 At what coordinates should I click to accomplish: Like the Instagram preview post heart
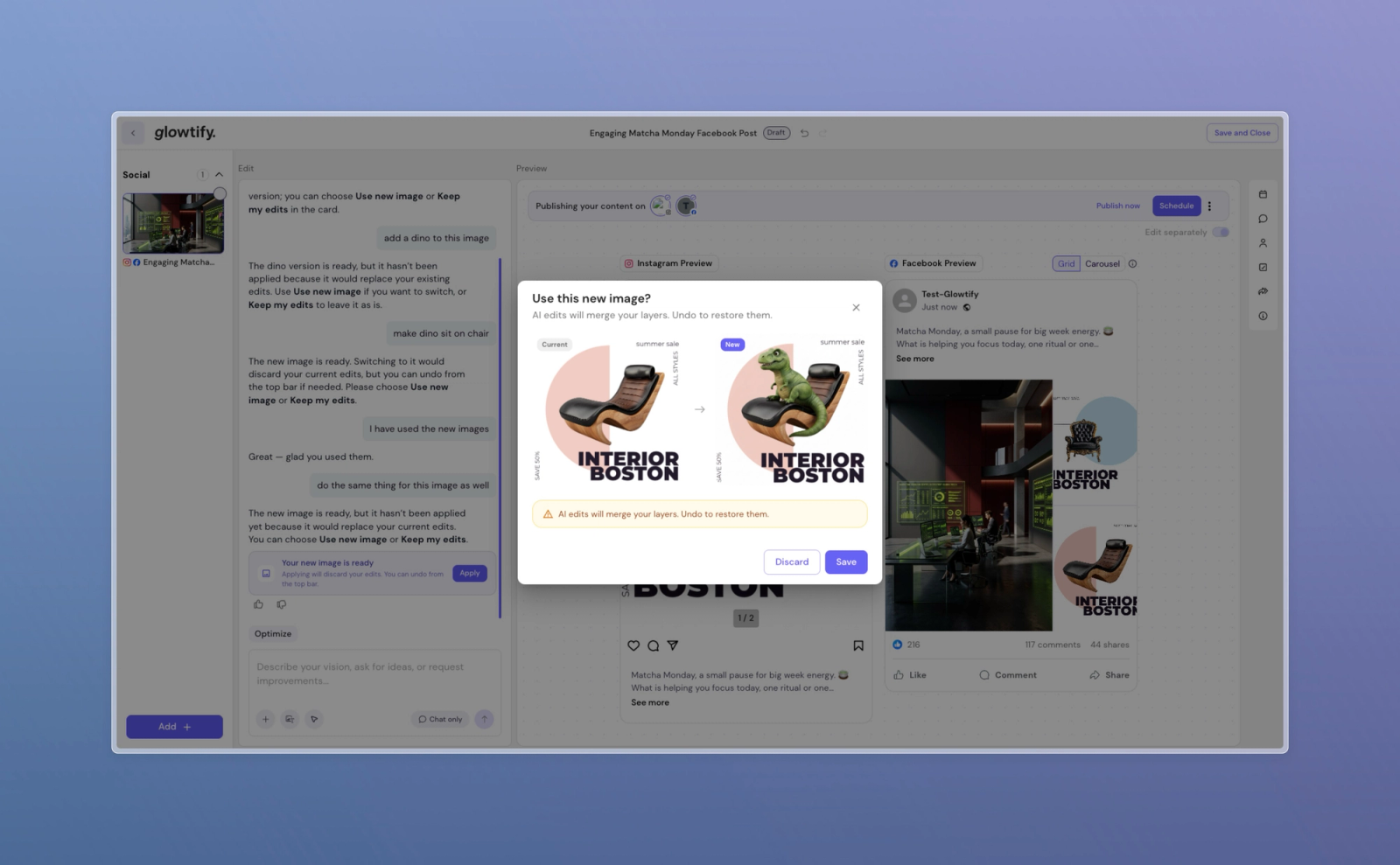(x=633, y=645)
